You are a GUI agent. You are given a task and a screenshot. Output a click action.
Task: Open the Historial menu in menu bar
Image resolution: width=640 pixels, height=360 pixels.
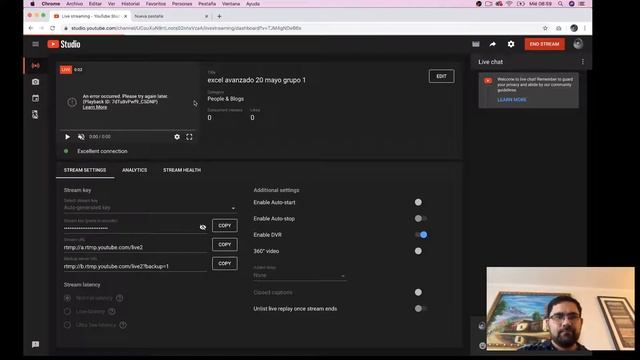point(130,4)
